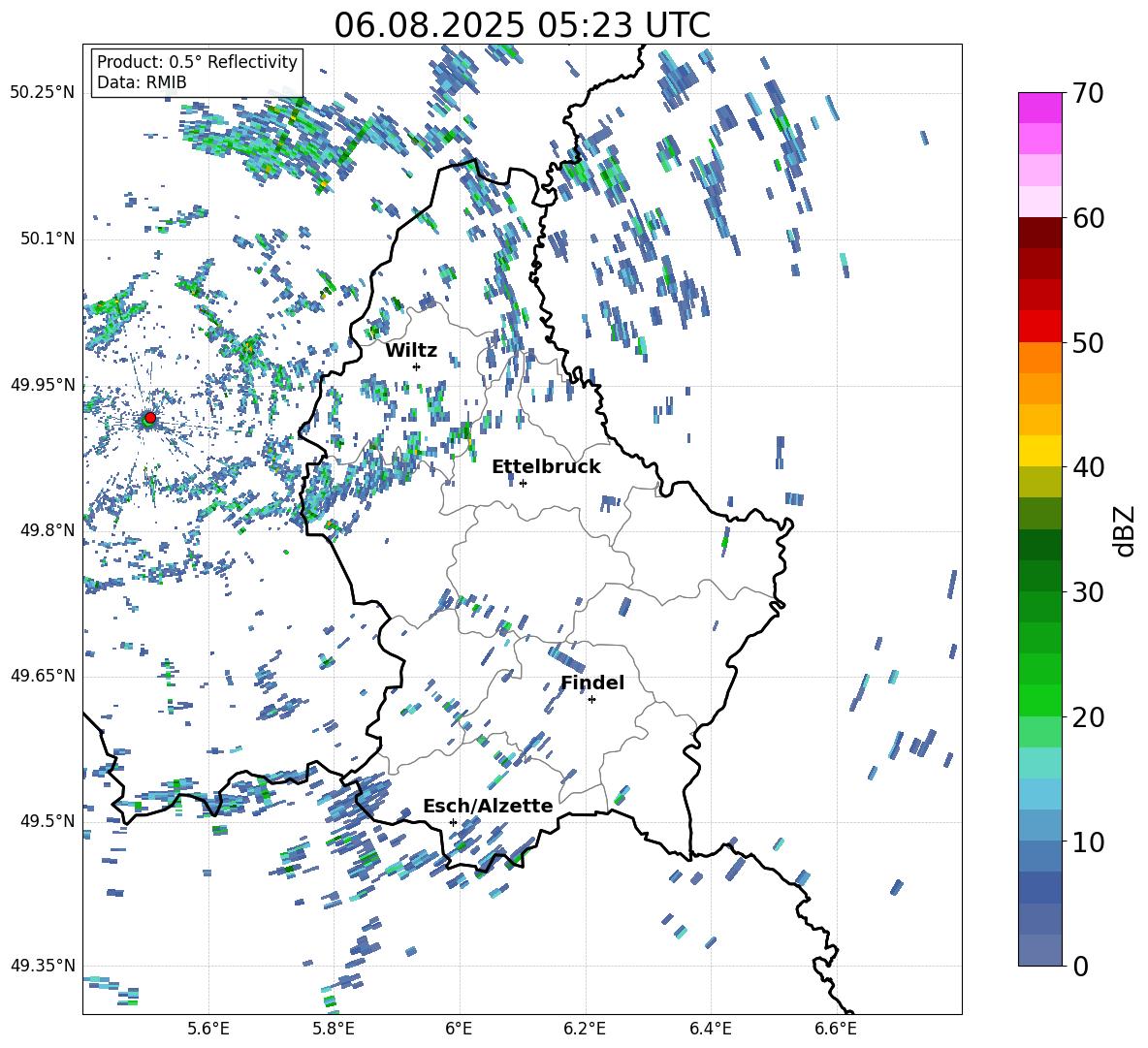Viewport: 1148px width, 1048px height.
Task: Click the dark maroon colorbar swatch
Action: pyautogui.click(x=1040, y=233)
